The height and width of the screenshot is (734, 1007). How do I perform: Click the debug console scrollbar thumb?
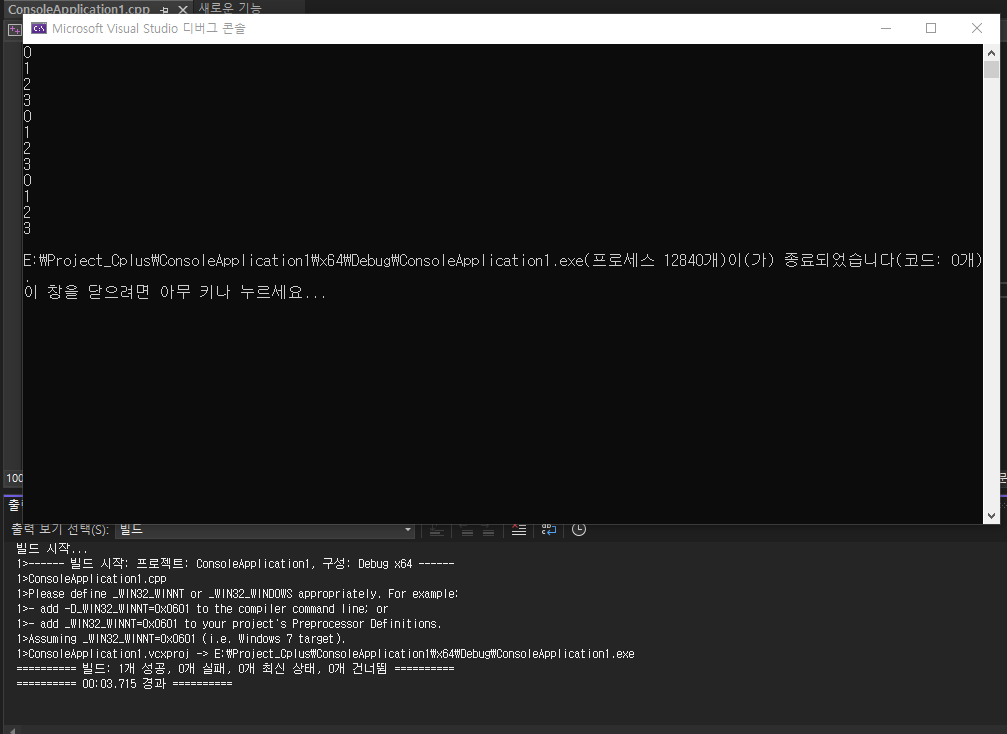coord(991,69)
